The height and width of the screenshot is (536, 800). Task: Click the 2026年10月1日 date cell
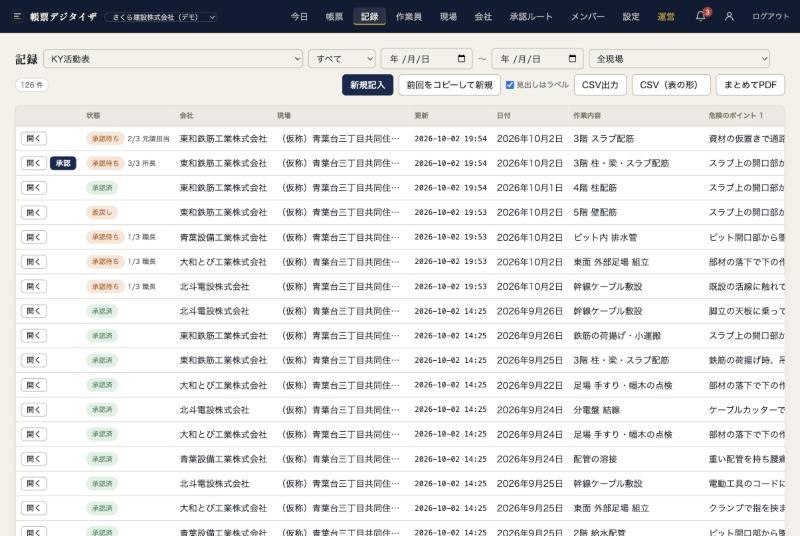tap(530, 188)
